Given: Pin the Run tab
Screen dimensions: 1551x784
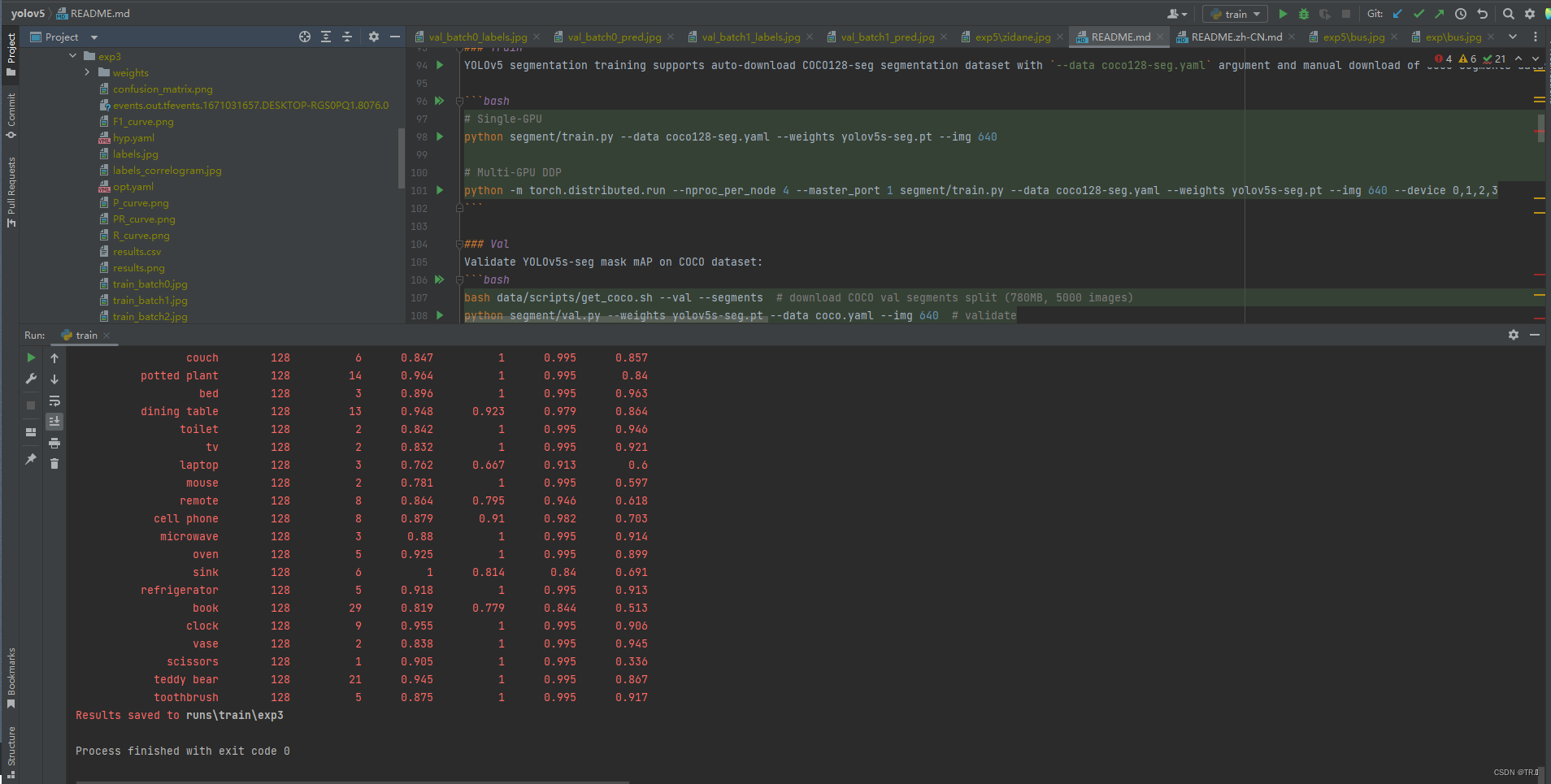Looking at the screenshot, I should [31, 459].
